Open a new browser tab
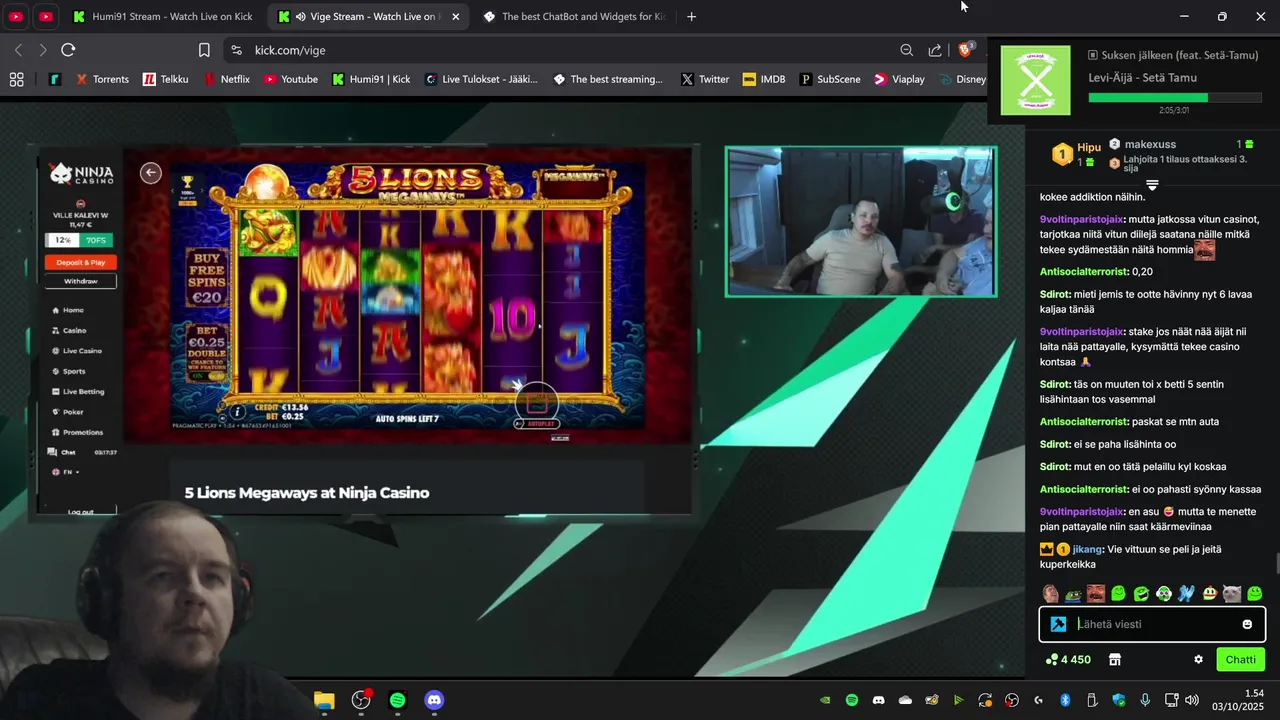Viewport: 1280px width, 720px height. (691, 16)
